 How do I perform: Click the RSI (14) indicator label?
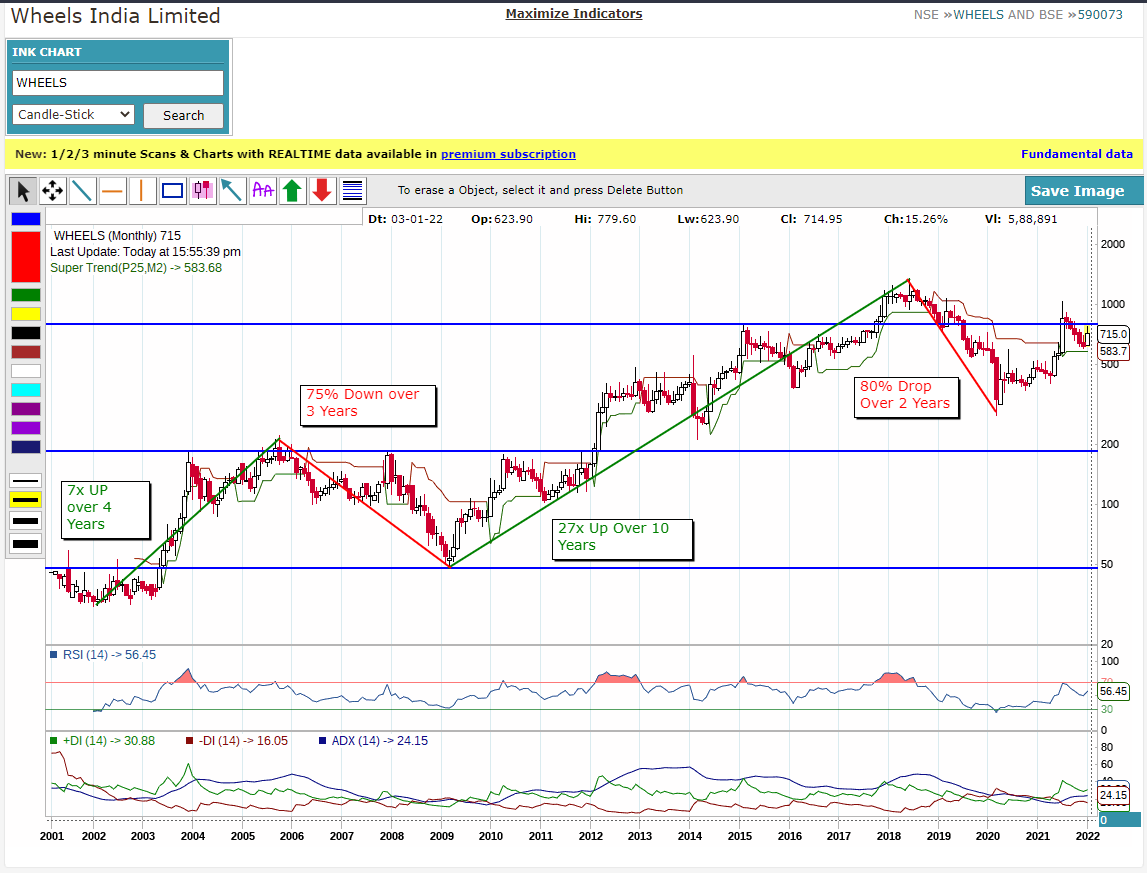102,655
